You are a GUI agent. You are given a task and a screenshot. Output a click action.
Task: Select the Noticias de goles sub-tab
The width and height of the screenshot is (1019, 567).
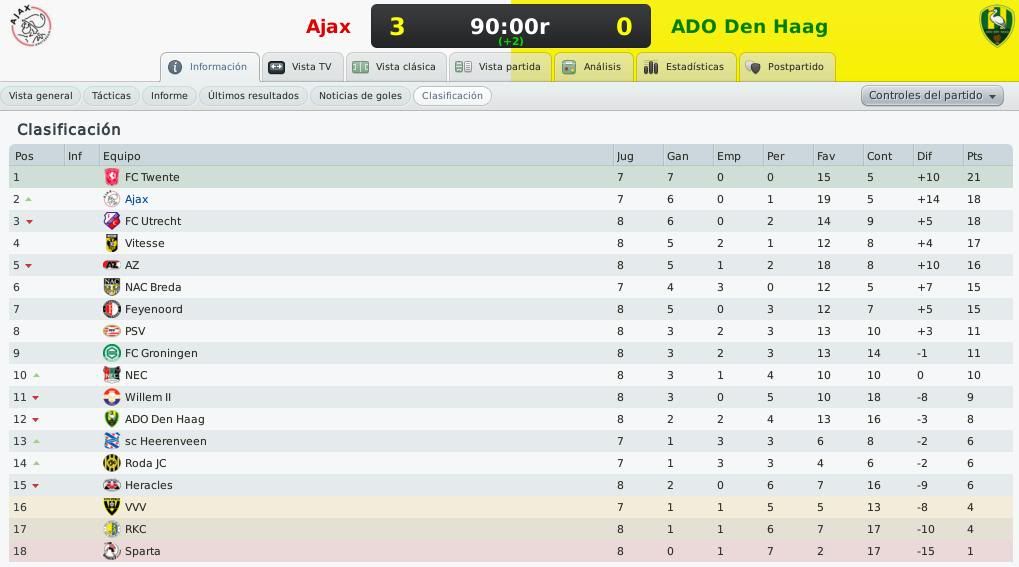(360, 96)
